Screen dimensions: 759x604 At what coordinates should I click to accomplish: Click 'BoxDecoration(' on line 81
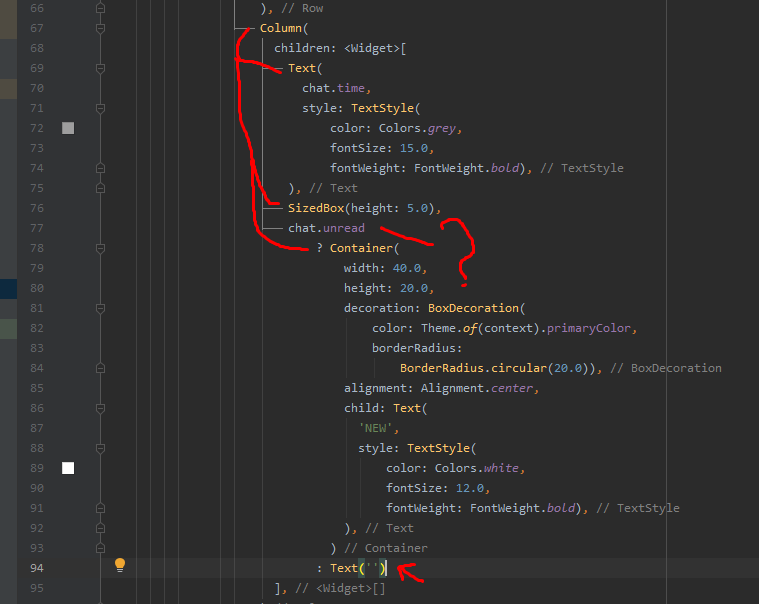tap(477, 308)
